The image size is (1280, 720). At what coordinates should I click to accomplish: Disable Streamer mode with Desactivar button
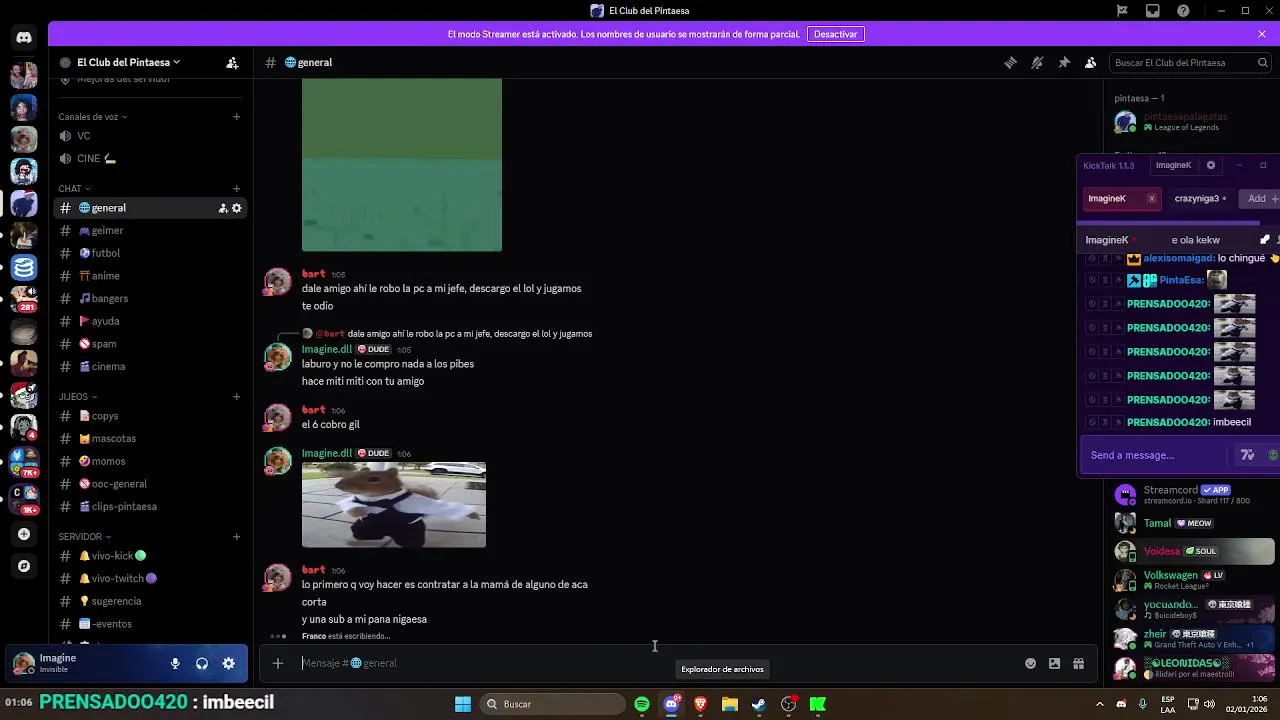click(x=835, y=34)
